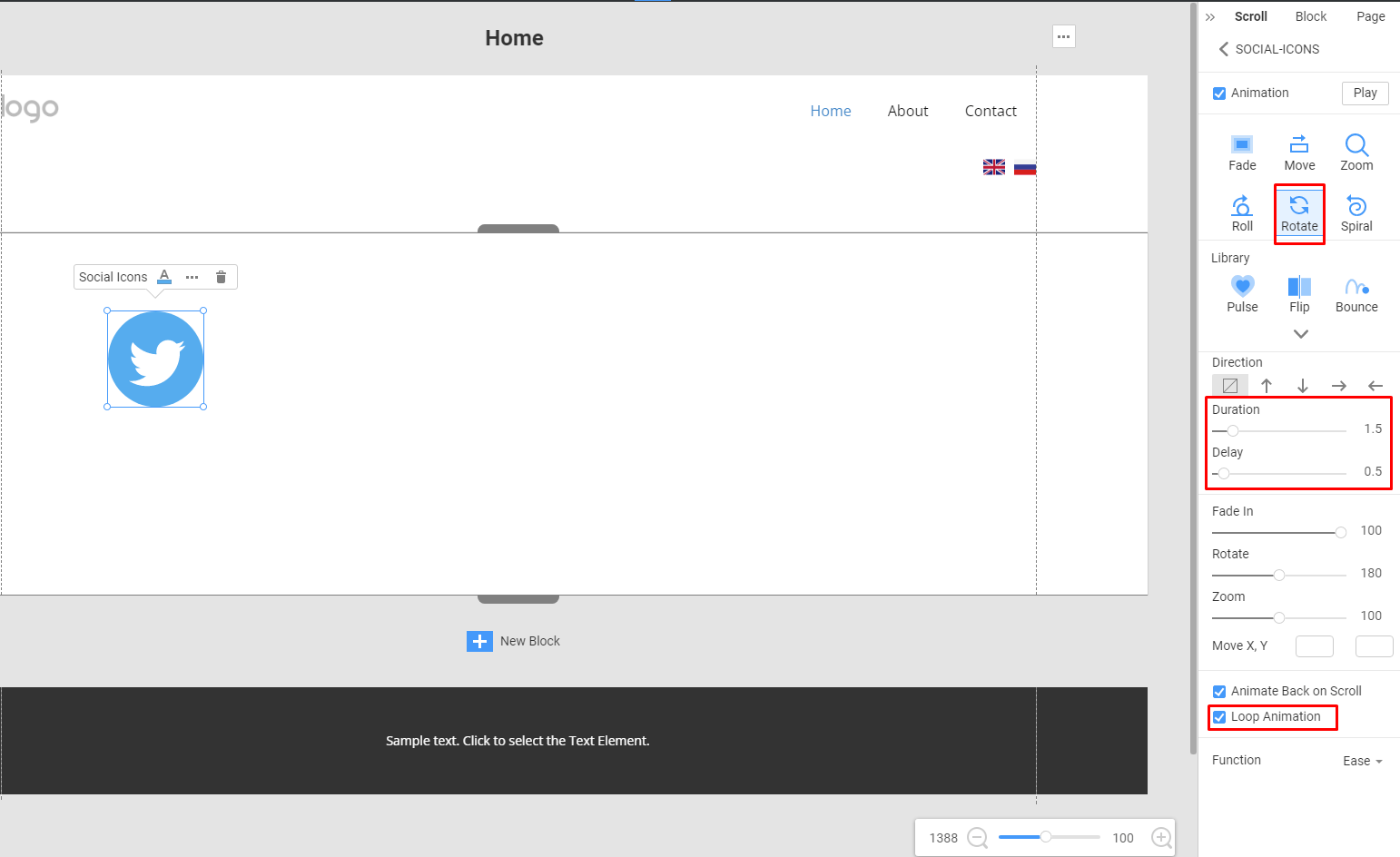Click the Twitter social icon on canvas

click(155, 360)
